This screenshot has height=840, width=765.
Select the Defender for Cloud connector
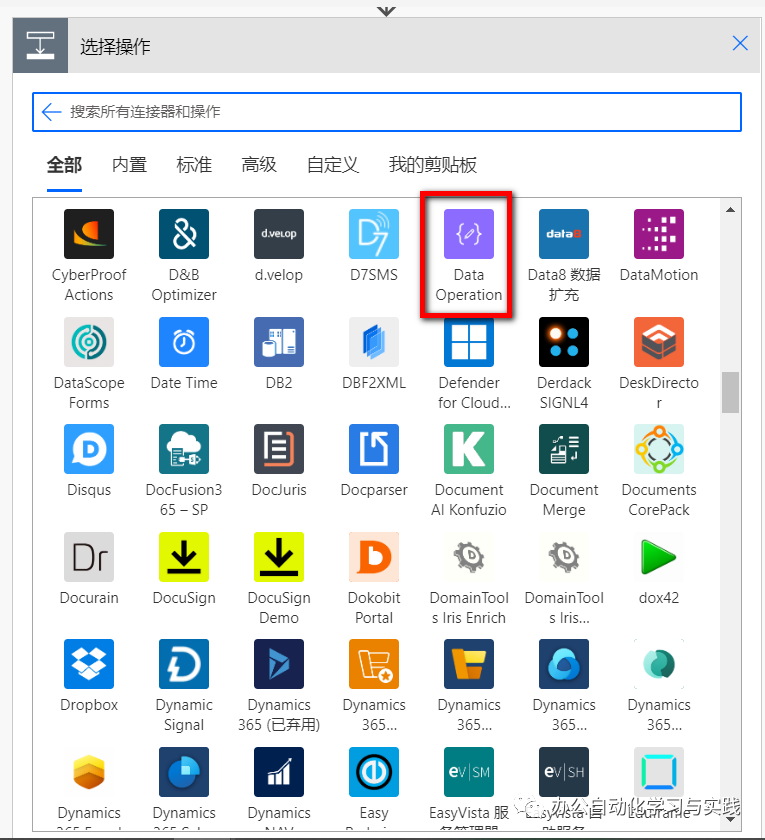click(x=469, y=342)
